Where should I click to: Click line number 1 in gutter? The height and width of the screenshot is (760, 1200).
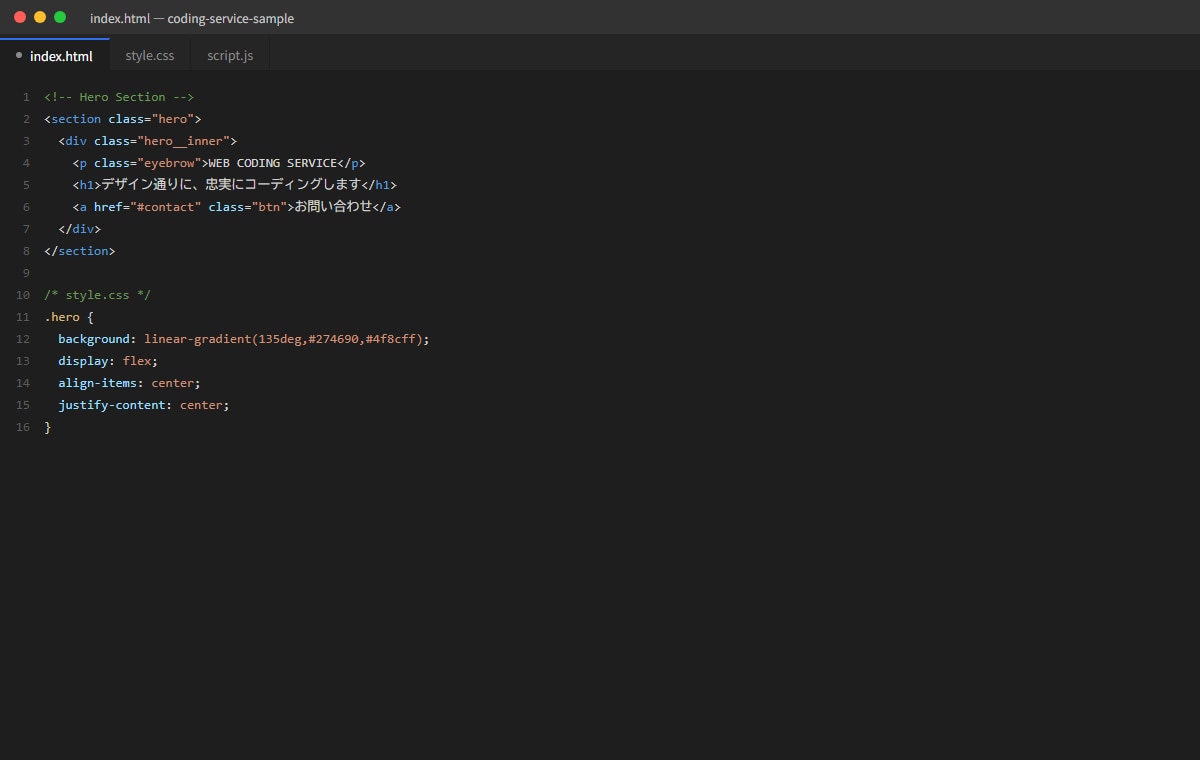[x=26, y=97]
